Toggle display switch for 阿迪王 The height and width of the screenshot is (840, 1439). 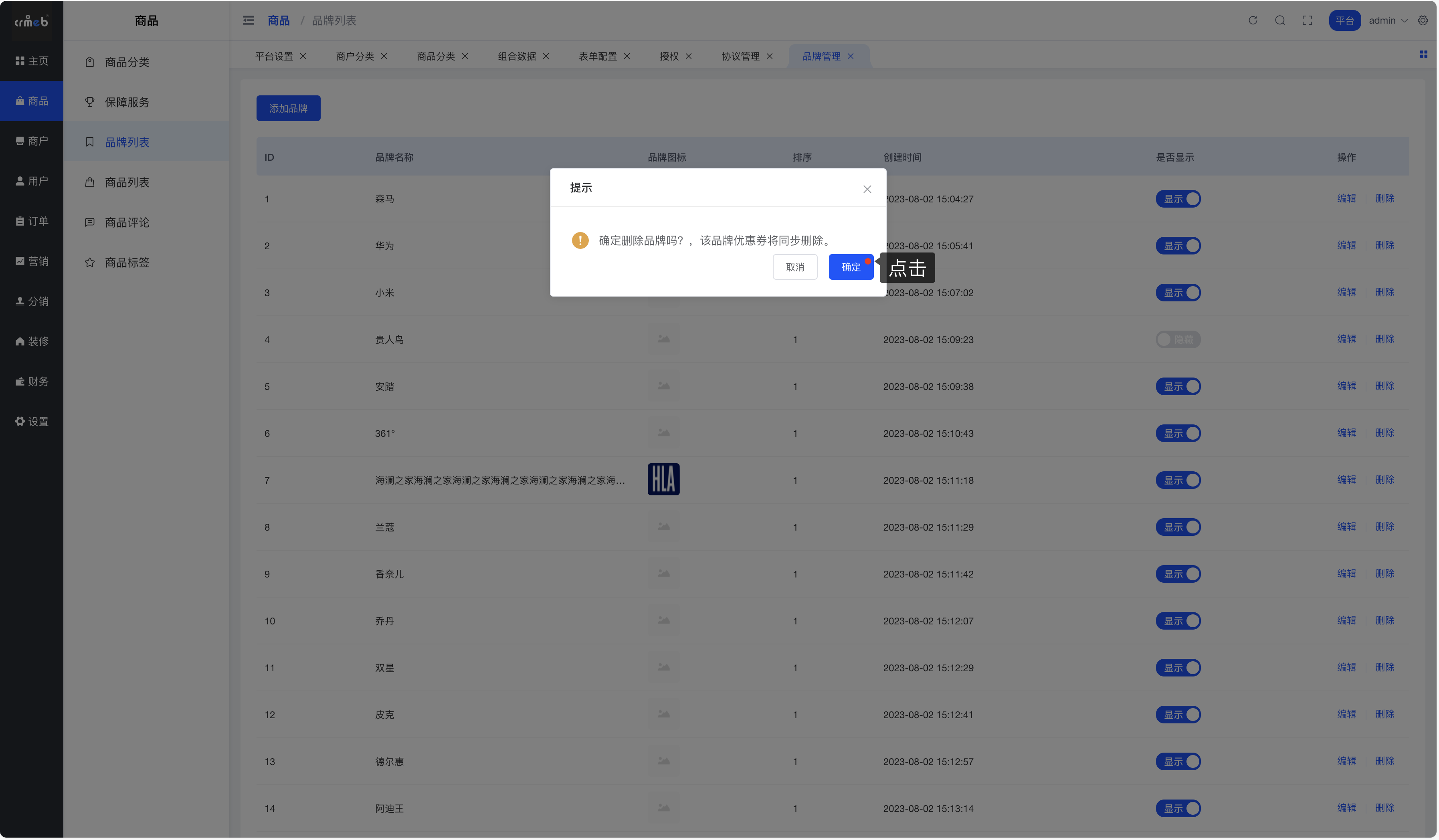(x=1178, y=809)
